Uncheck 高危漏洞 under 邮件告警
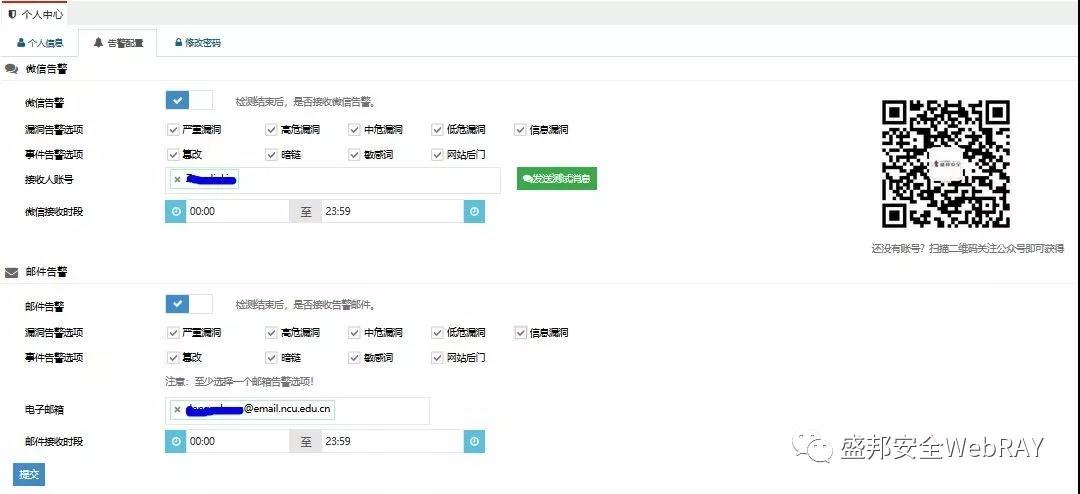This screenshot has height=494, width=1080. pos(271,333)
